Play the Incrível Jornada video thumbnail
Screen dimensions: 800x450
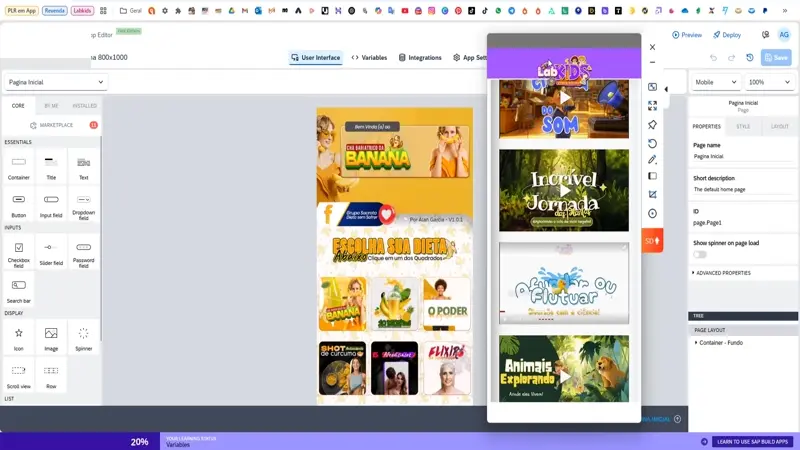(564, 190)
